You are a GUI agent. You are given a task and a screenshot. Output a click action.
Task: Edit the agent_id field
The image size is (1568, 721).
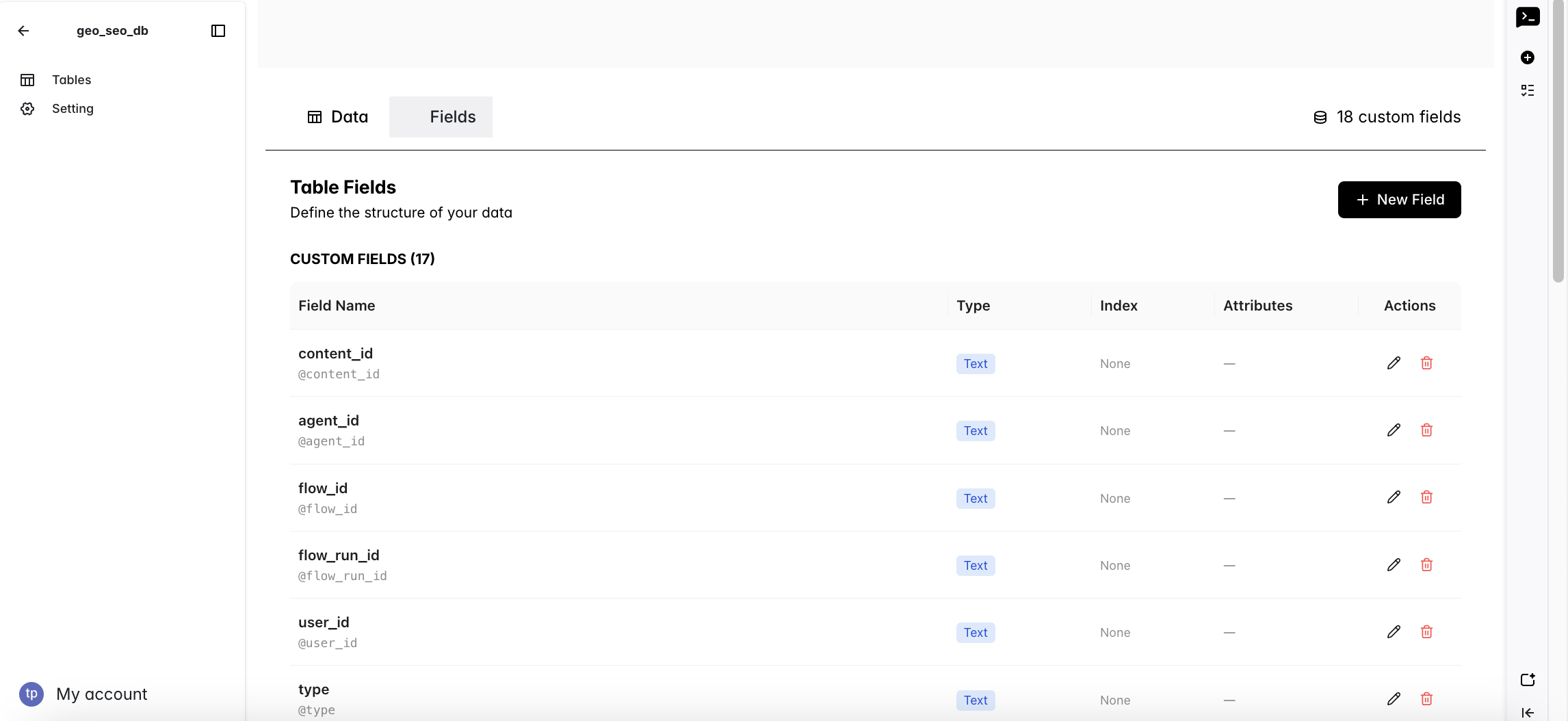tap(1394, 430)
